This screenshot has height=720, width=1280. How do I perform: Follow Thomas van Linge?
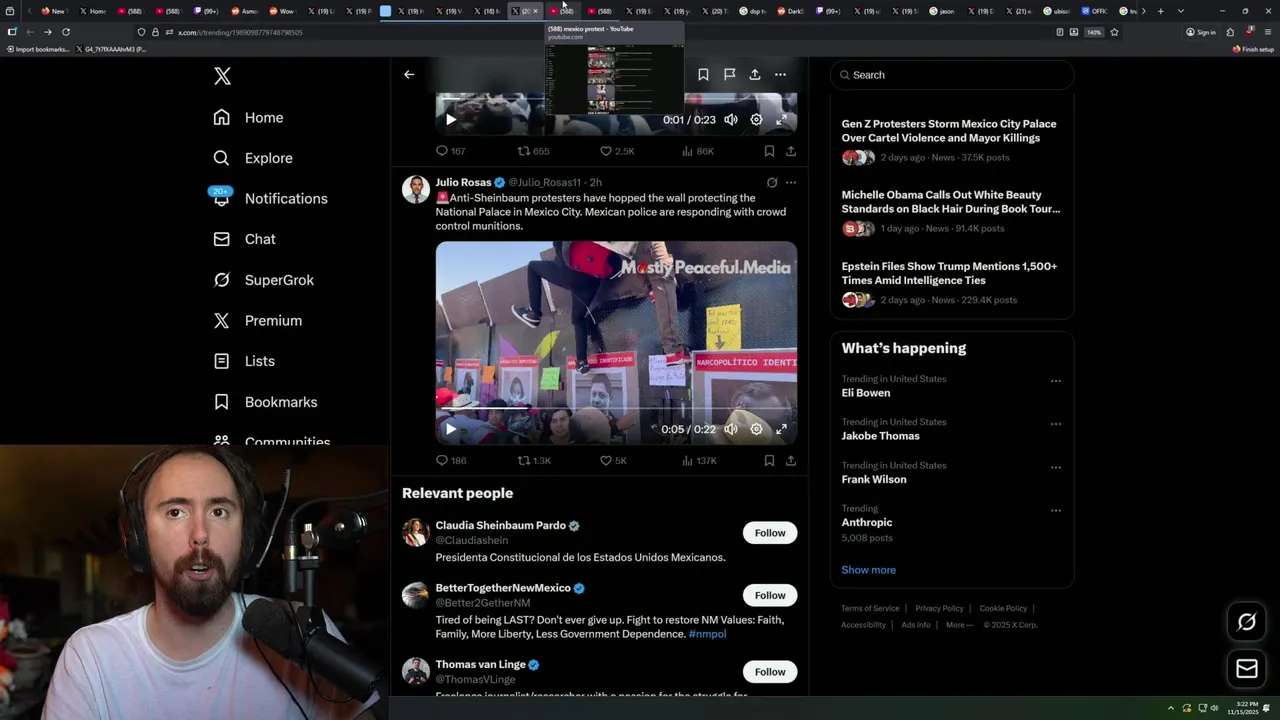[770, 672]
